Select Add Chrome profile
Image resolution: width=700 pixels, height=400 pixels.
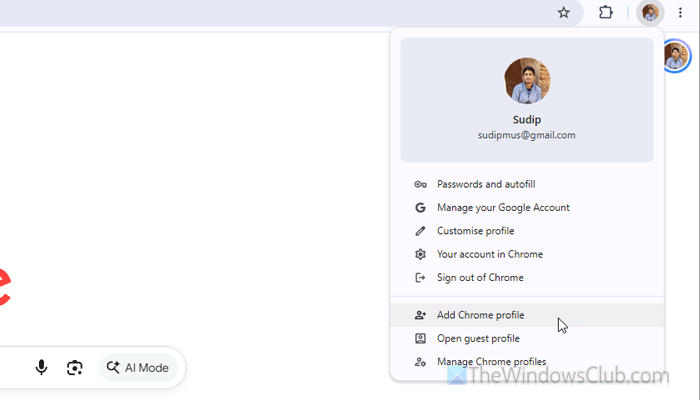[527, 315]
